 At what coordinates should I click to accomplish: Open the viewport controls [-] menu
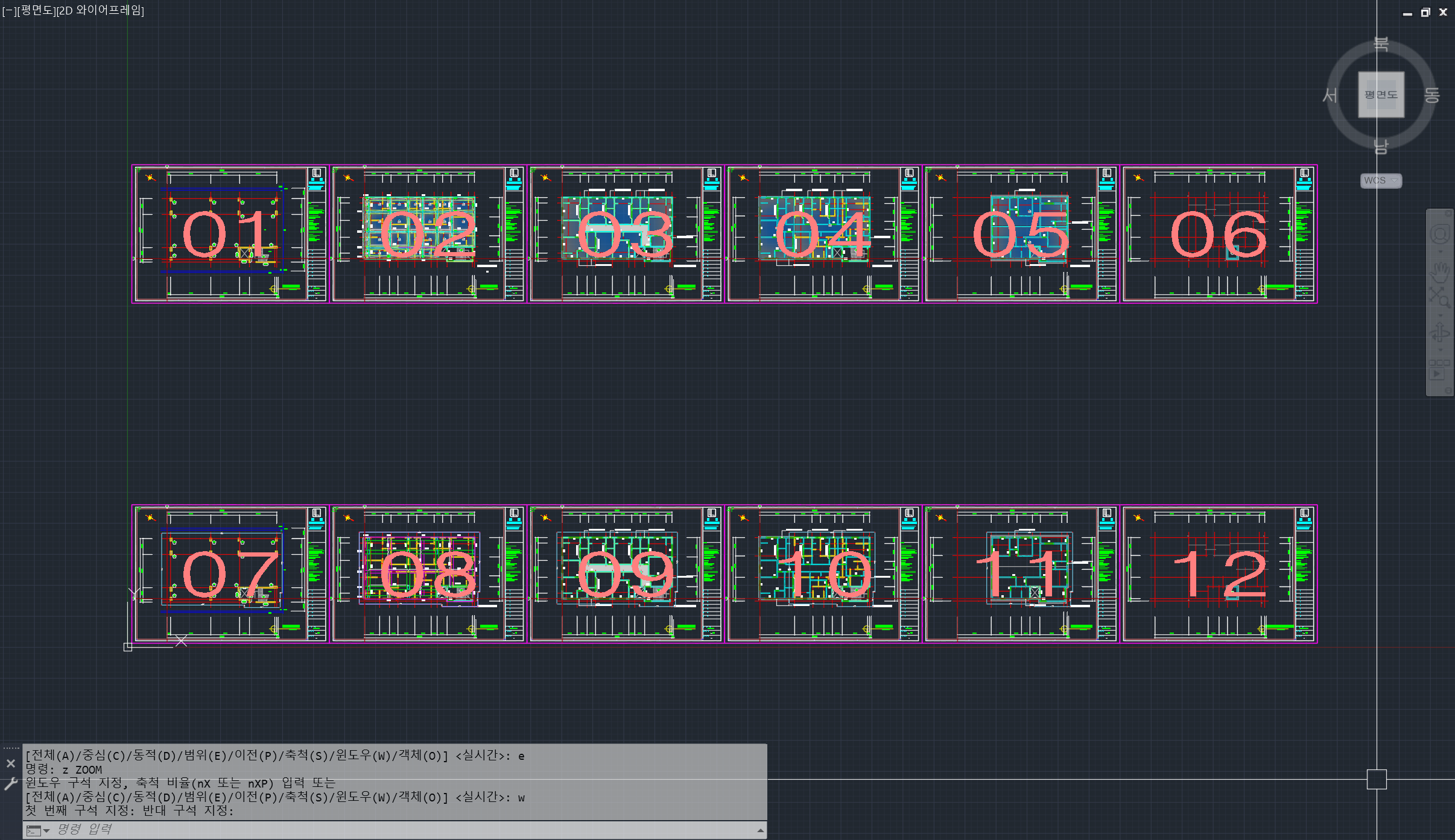click(8, 10)
